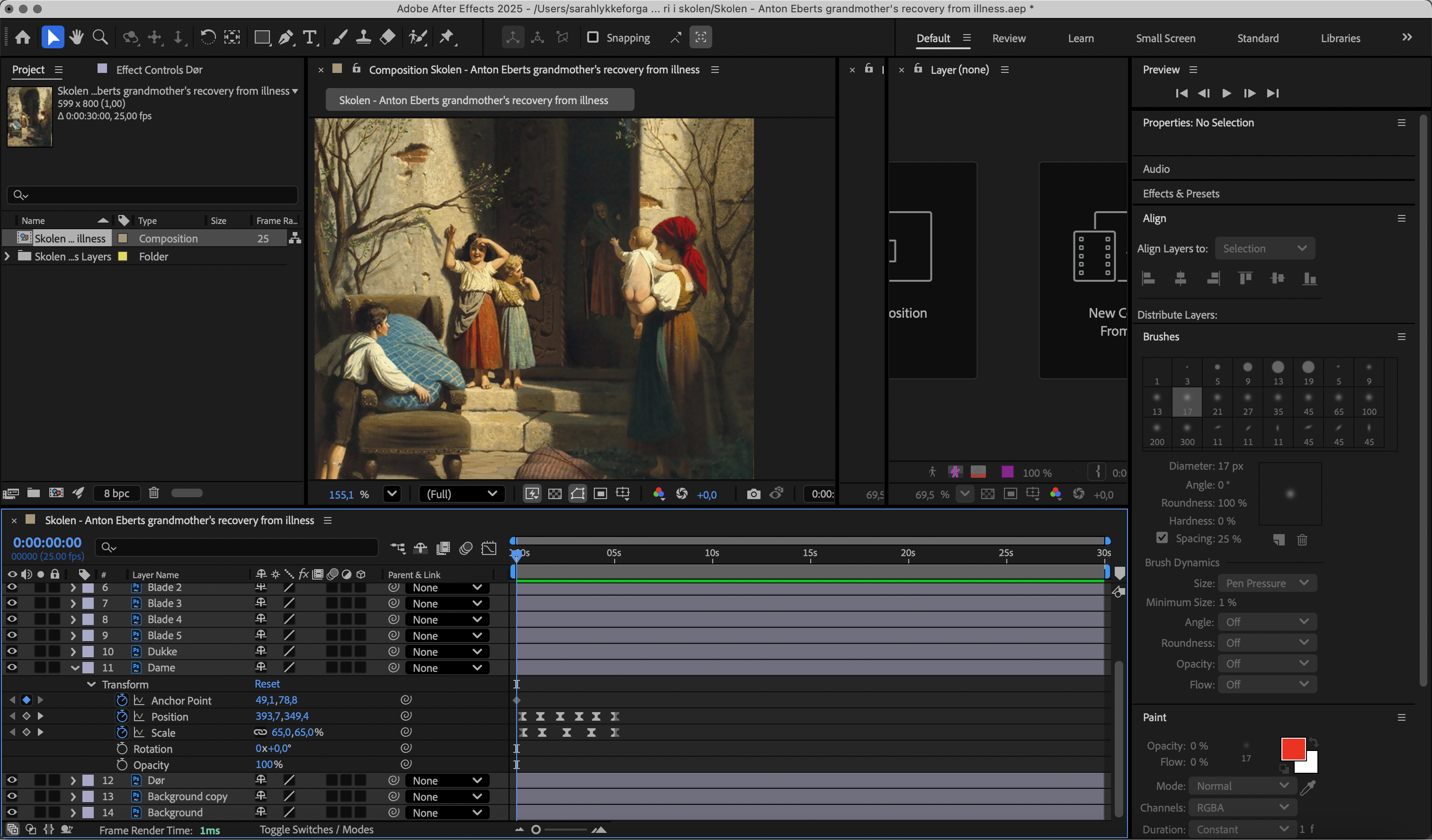Jump to the first frame in Preview

coord(1181,93)
